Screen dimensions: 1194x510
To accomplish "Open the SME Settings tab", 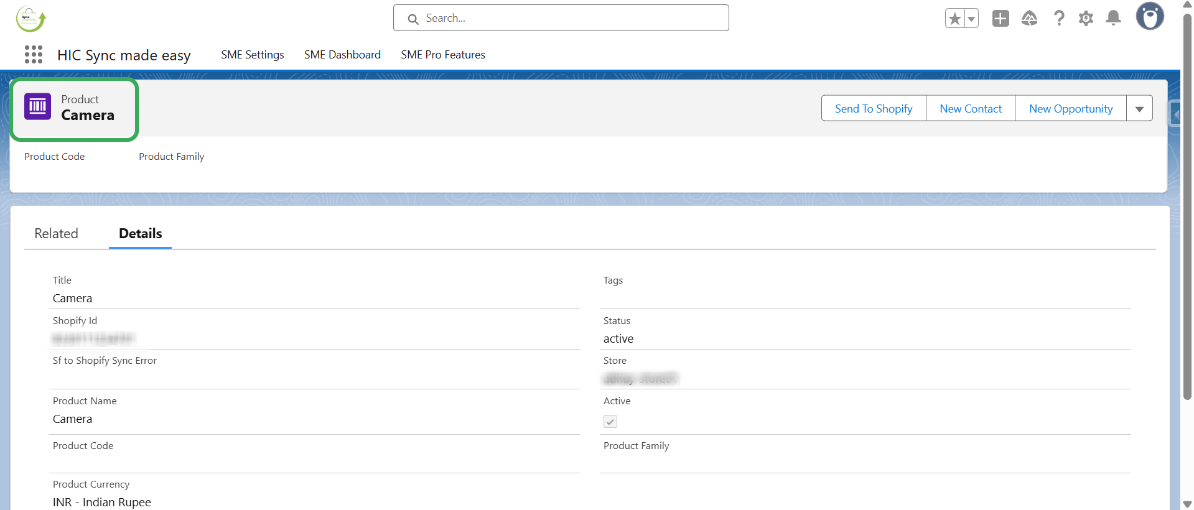I will pos(252,55).
